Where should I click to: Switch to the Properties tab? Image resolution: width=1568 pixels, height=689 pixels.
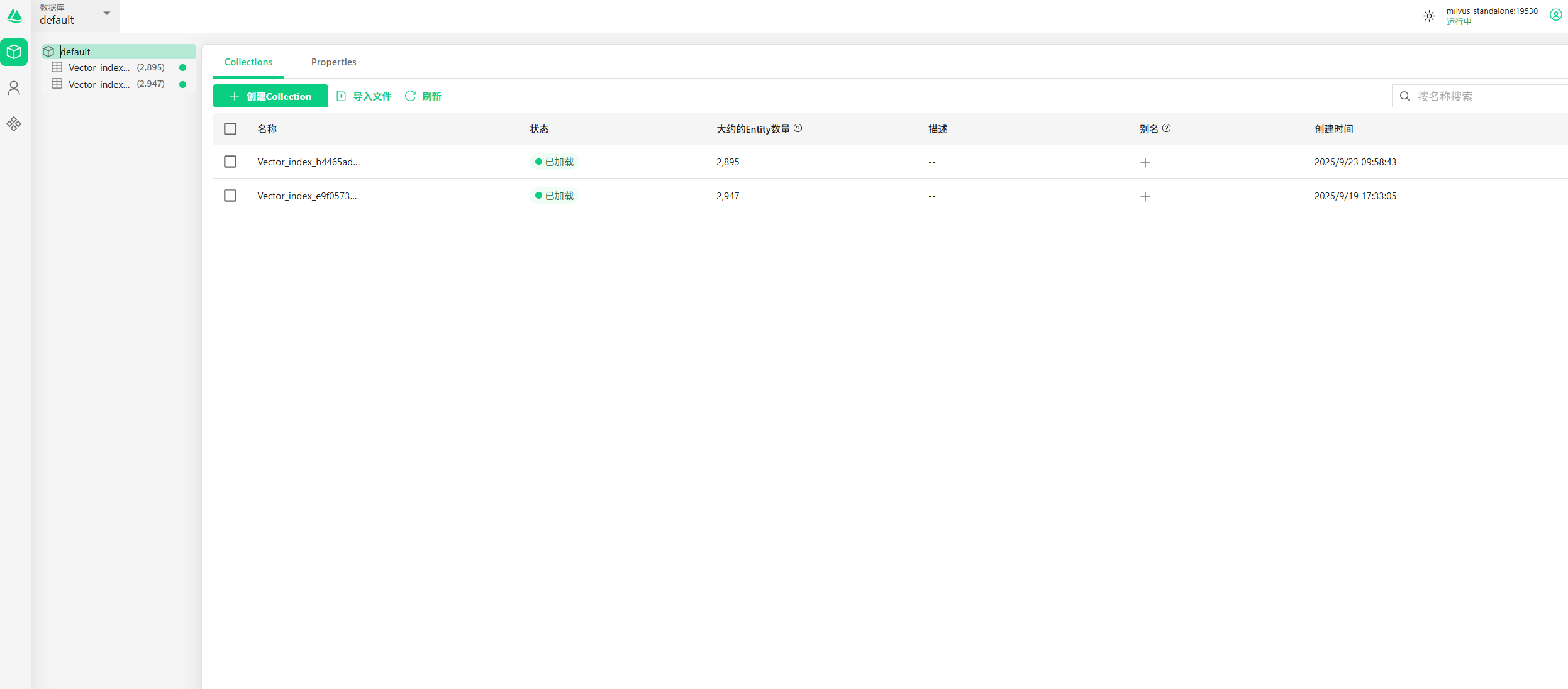coord(333,62)
